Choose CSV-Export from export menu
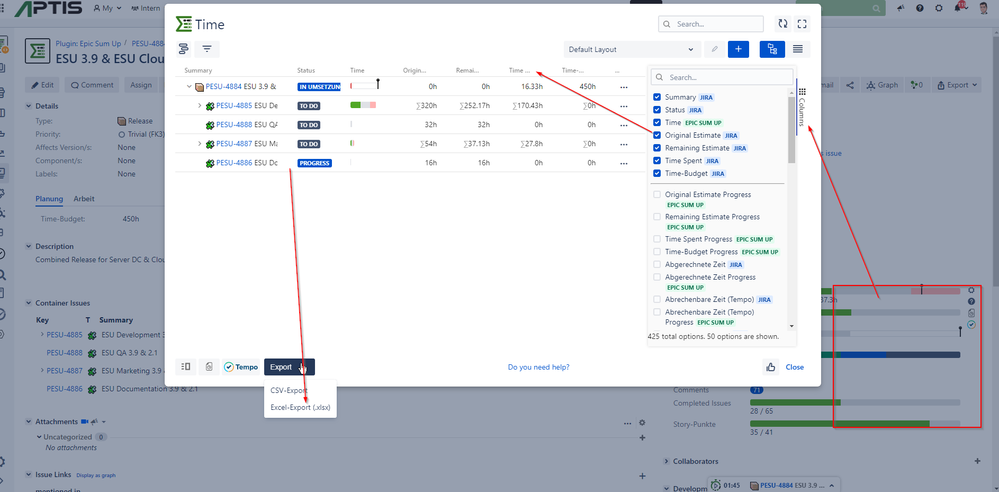 [289, 390]
